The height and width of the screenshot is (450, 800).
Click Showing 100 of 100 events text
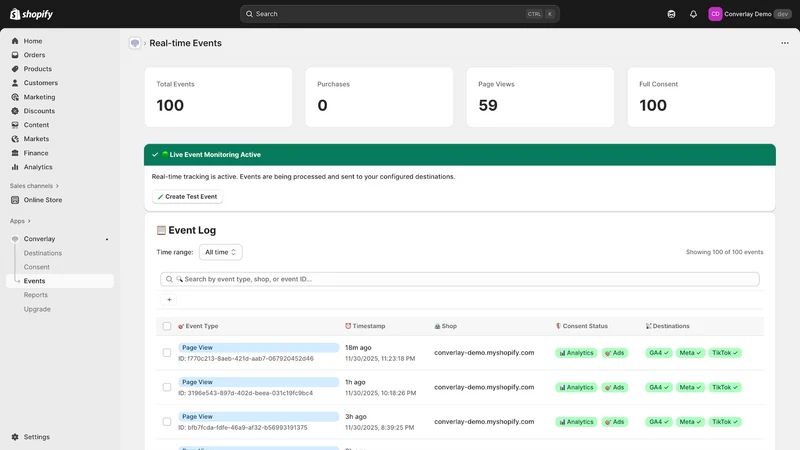click(x=724, y=252)
